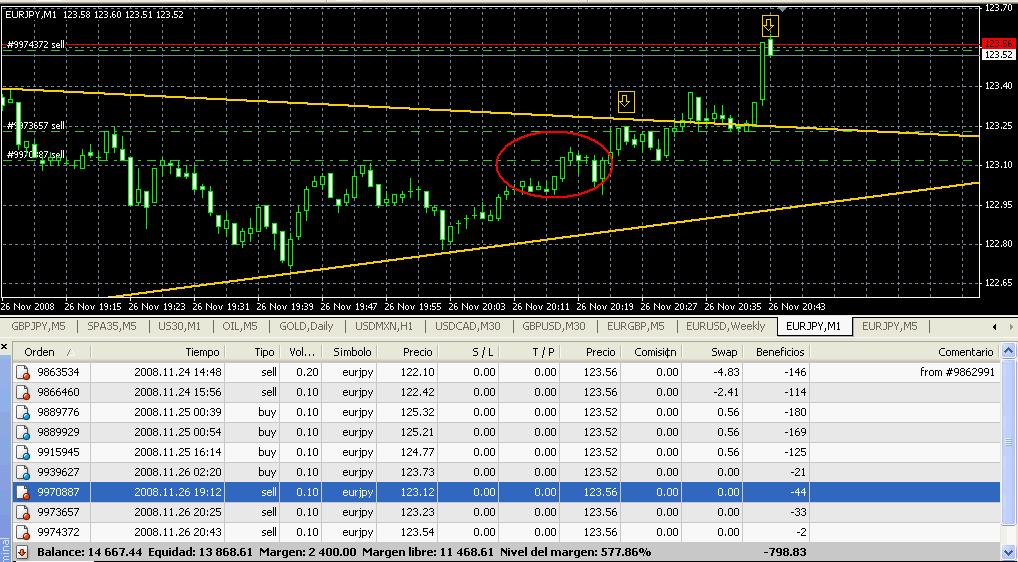Screen dimensions: 1018x562
Task: Open the GOLD,Daily chart tab
Action: pyautogui.click(x=306, y=326)
